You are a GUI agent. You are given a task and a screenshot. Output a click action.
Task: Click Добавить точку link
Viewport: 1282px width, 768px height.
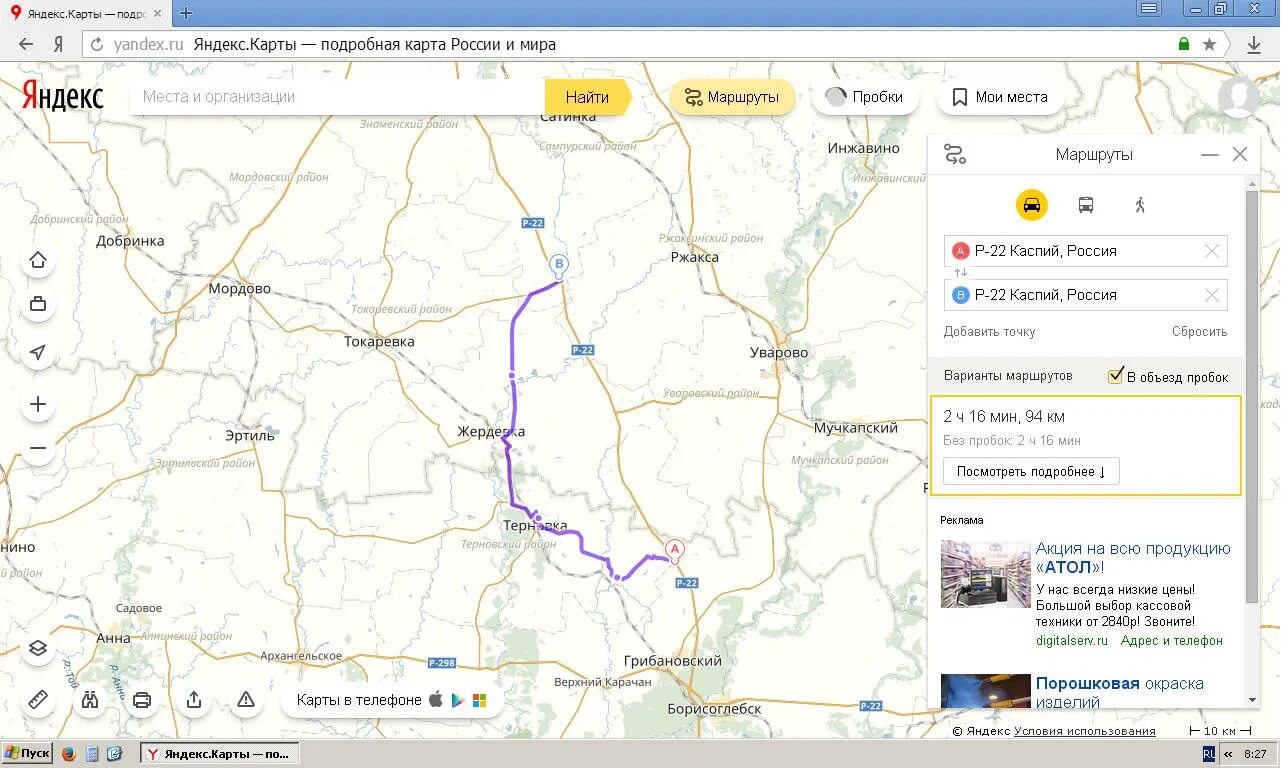point(989,331)
